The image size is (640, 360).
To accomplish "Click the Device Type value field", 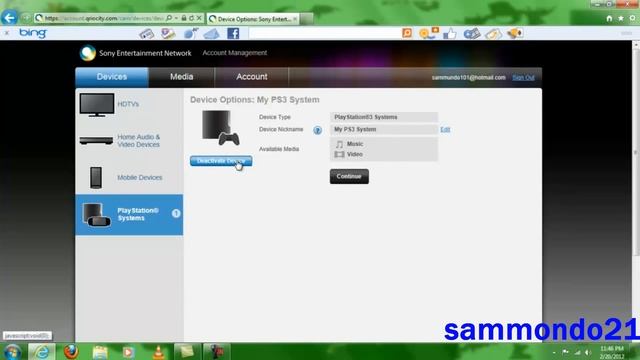I will 384,117.
